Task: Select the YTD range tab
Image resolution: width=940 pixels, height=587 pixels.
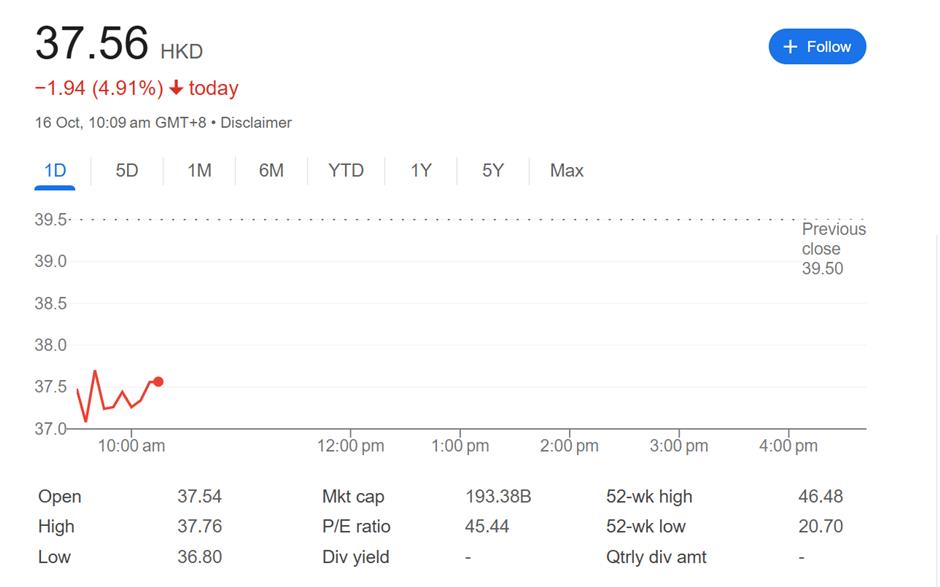Action: (x=346, y=171)
